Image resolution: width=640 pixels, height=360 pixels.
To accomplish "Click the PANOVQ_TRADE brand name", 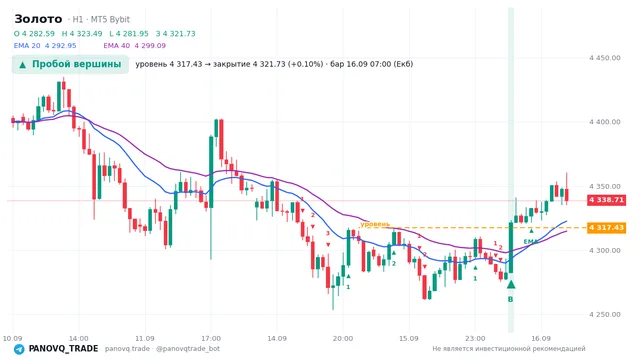I will pos(63,349).
